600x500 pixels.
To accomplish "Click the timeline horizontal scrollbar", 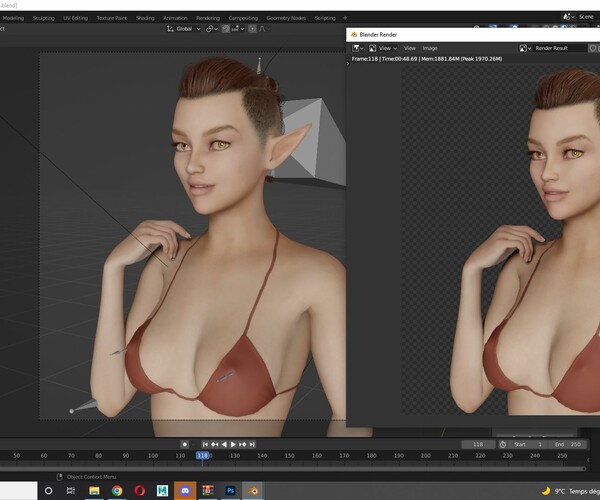I will (x=293, y=468).
